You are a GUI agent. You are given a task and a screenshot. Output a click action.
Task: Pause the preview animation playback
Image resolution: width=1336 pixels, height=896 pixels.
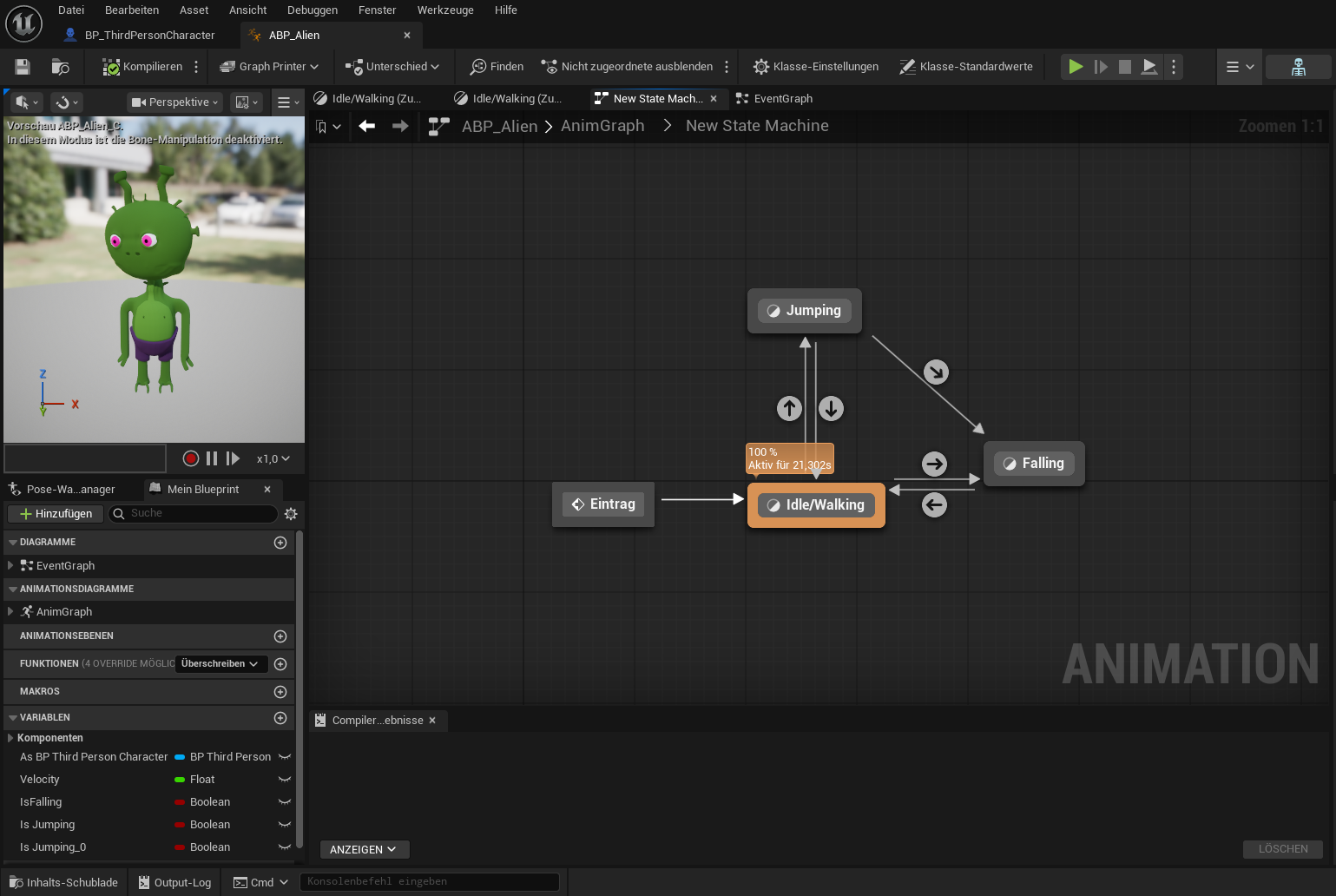[212, 458]
